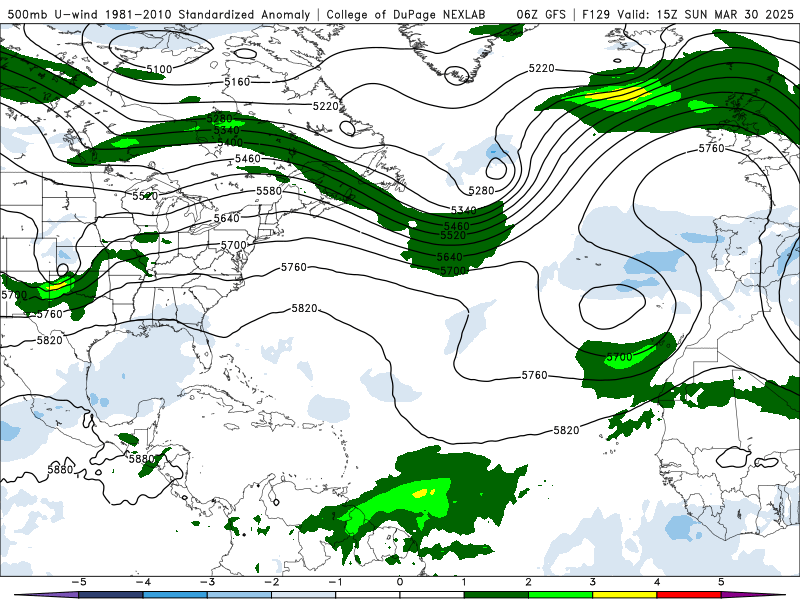This screenshot has height=600, width=800.
Task: Pick the red colorbar segment (4 to 5)
Action: [689, 595]
